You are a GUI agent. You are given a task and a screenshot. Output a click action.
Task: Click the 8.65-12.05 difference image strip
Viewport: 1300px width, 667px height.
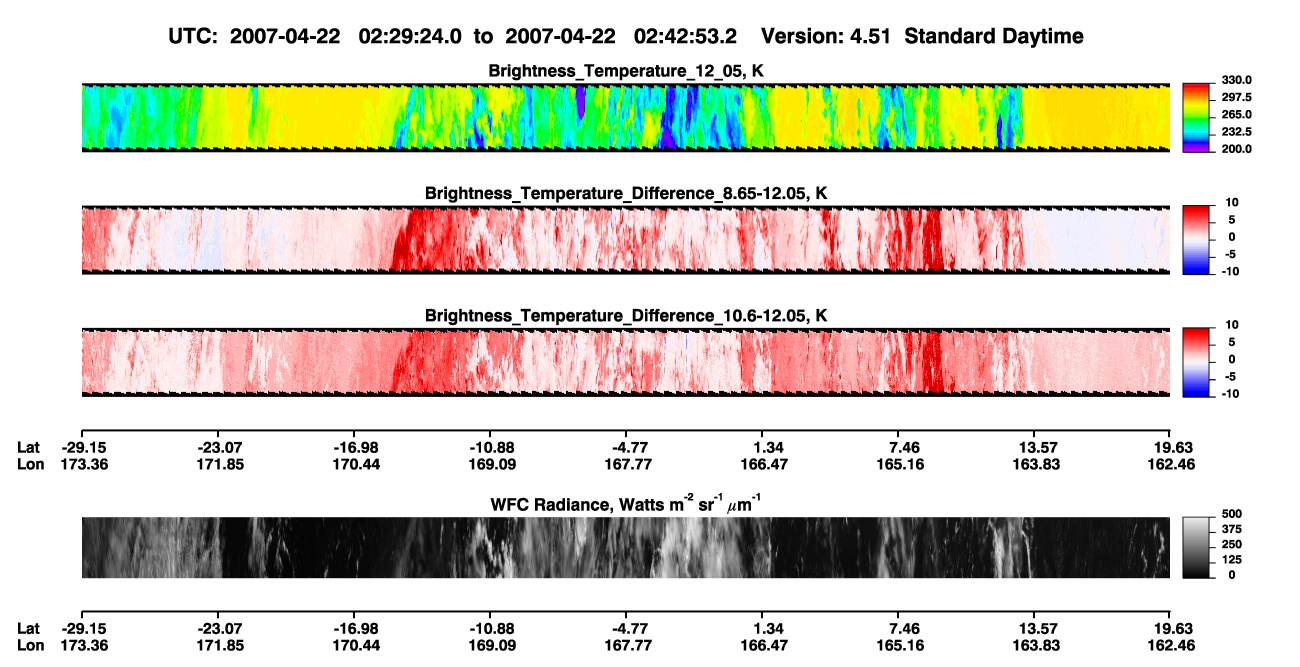coord(625,240)
